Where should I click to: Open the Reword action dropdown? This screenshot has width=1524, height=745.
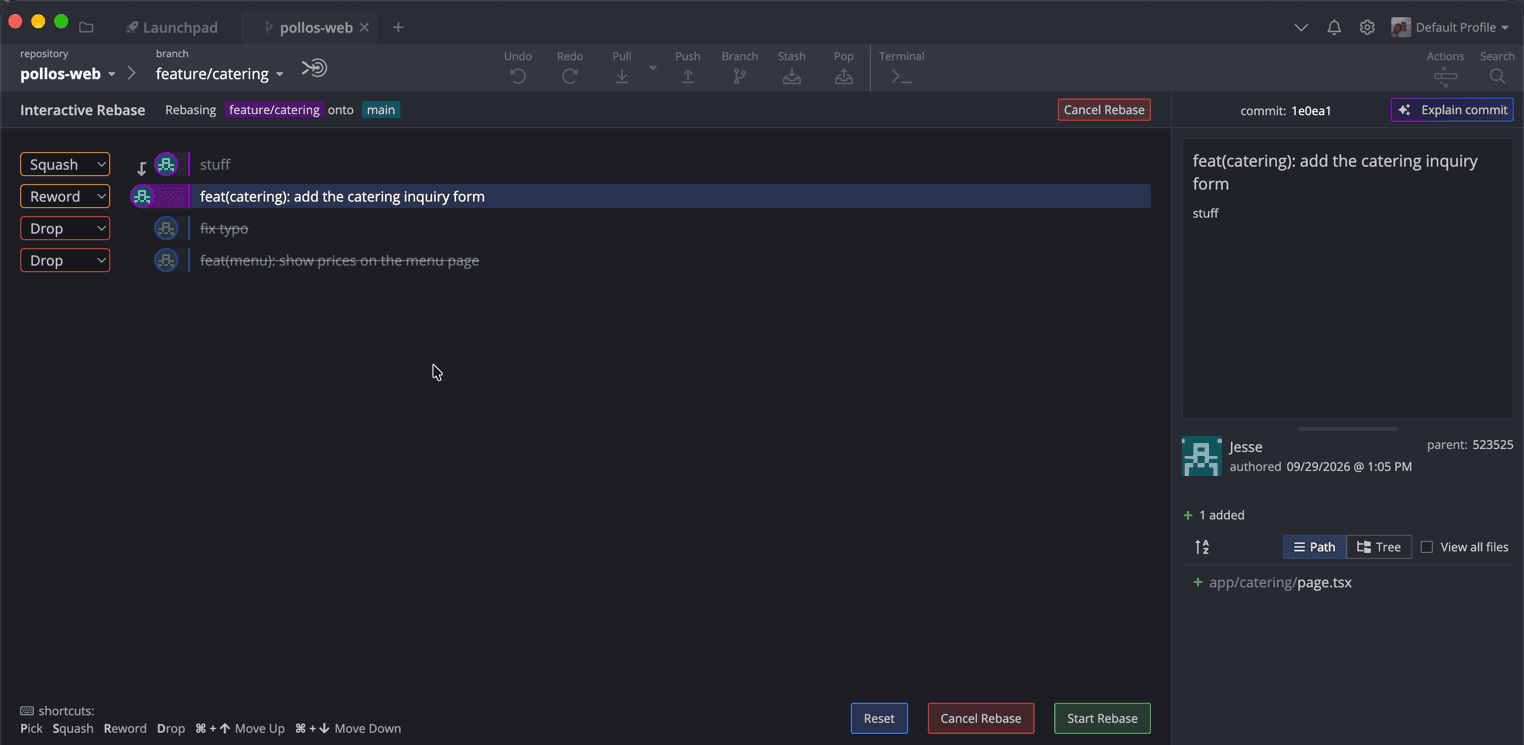pyautogui.click(x=65, y=196)
